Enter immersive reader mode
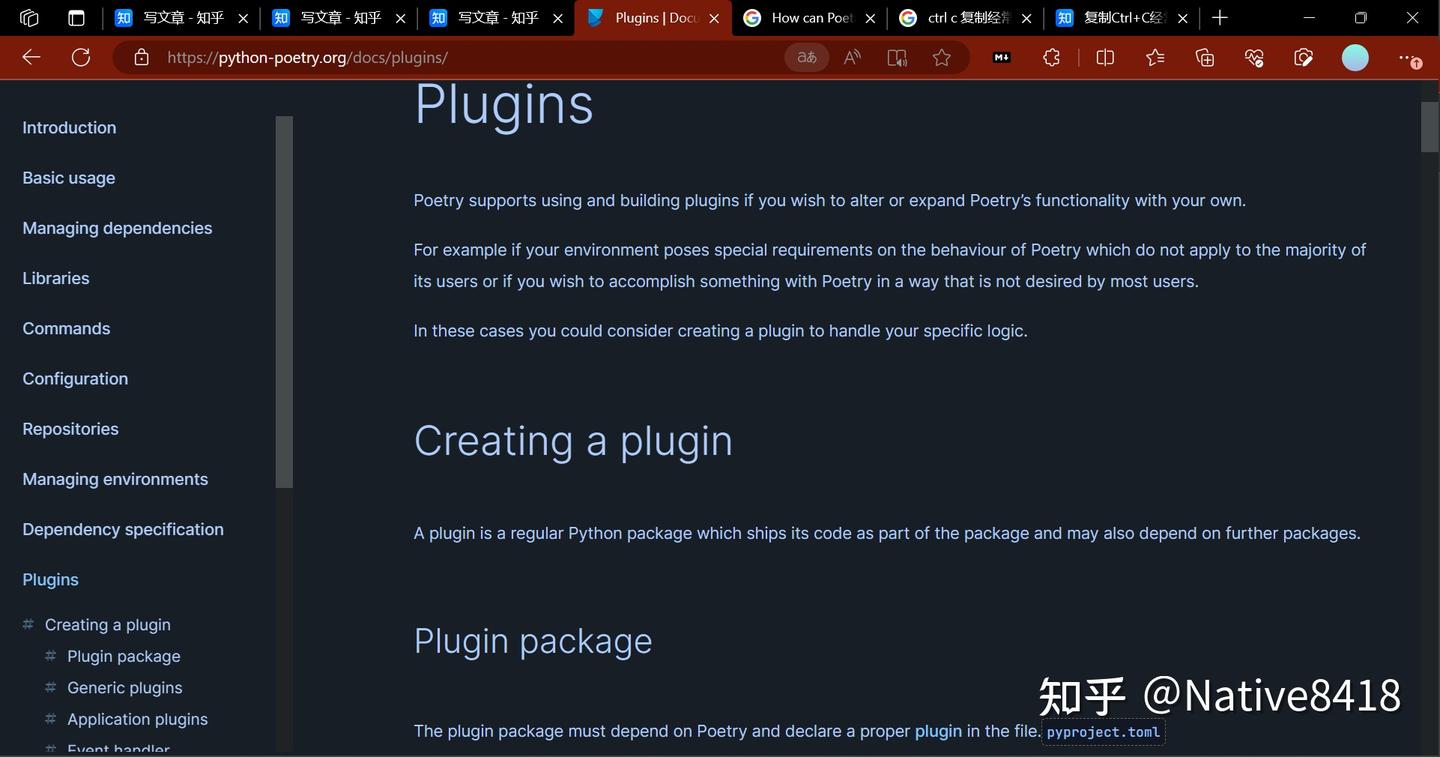This screenshot has height=757, width=1440. tap(896, 57)
